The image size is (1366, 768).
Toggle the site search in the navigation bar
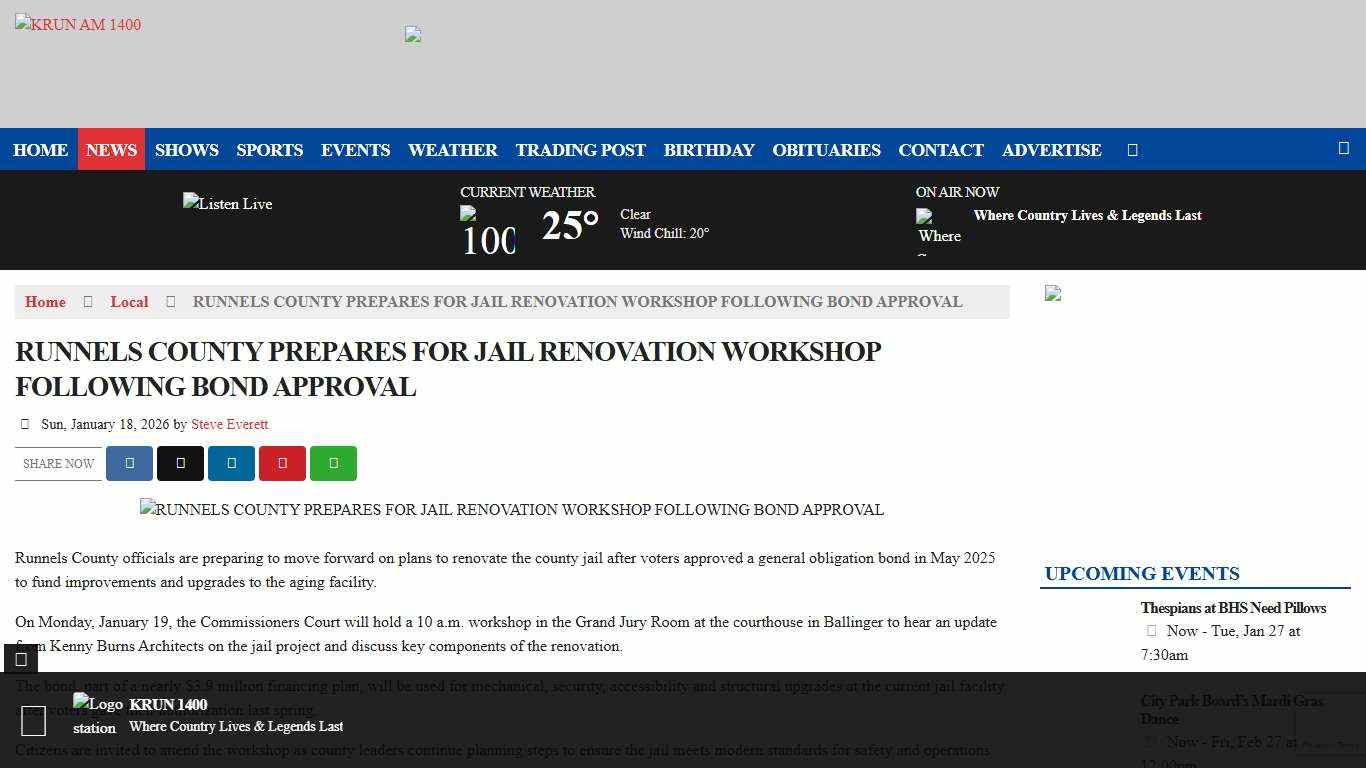pos(1132,149)
